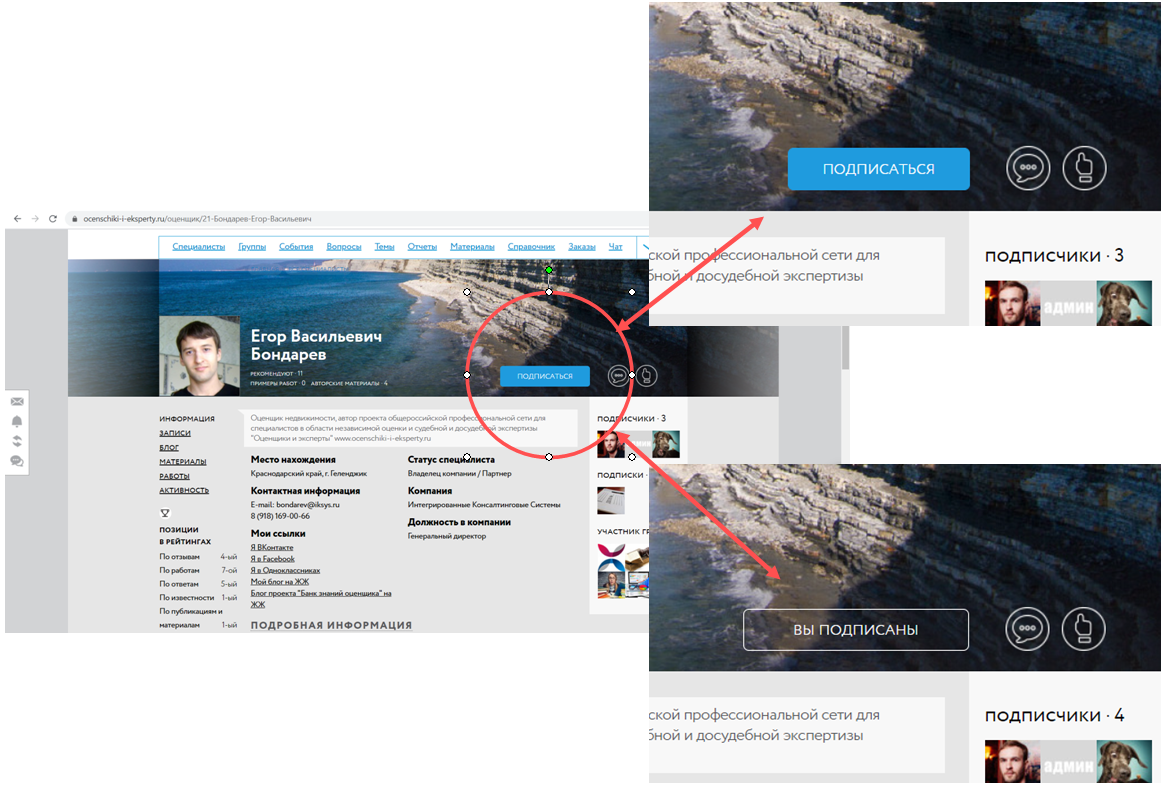Go to the События section
Screen dimensions: 1164x786
[x=296, y=246]
